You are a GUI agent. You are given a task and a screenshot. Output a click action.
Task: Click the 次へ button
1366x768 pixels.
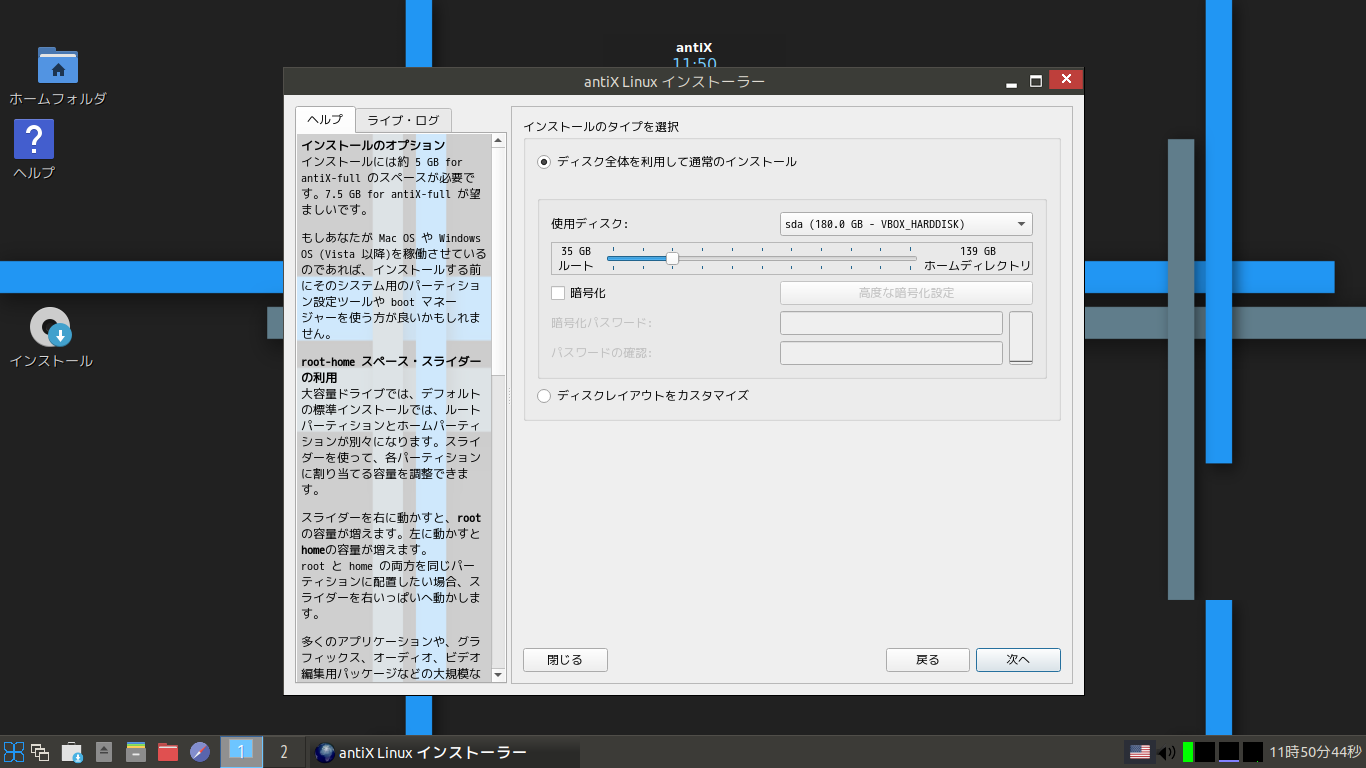(1018, 660)
